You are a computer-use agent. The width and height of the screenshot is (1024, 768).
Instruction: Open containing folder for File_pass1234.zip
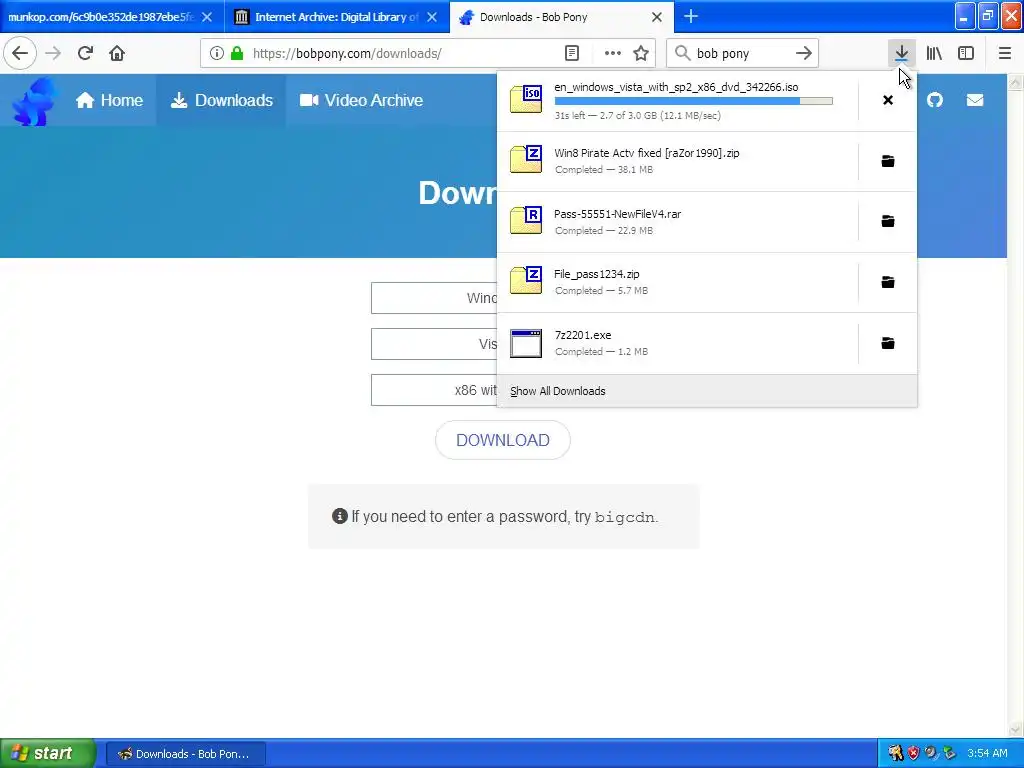click(x=888, y=282)
